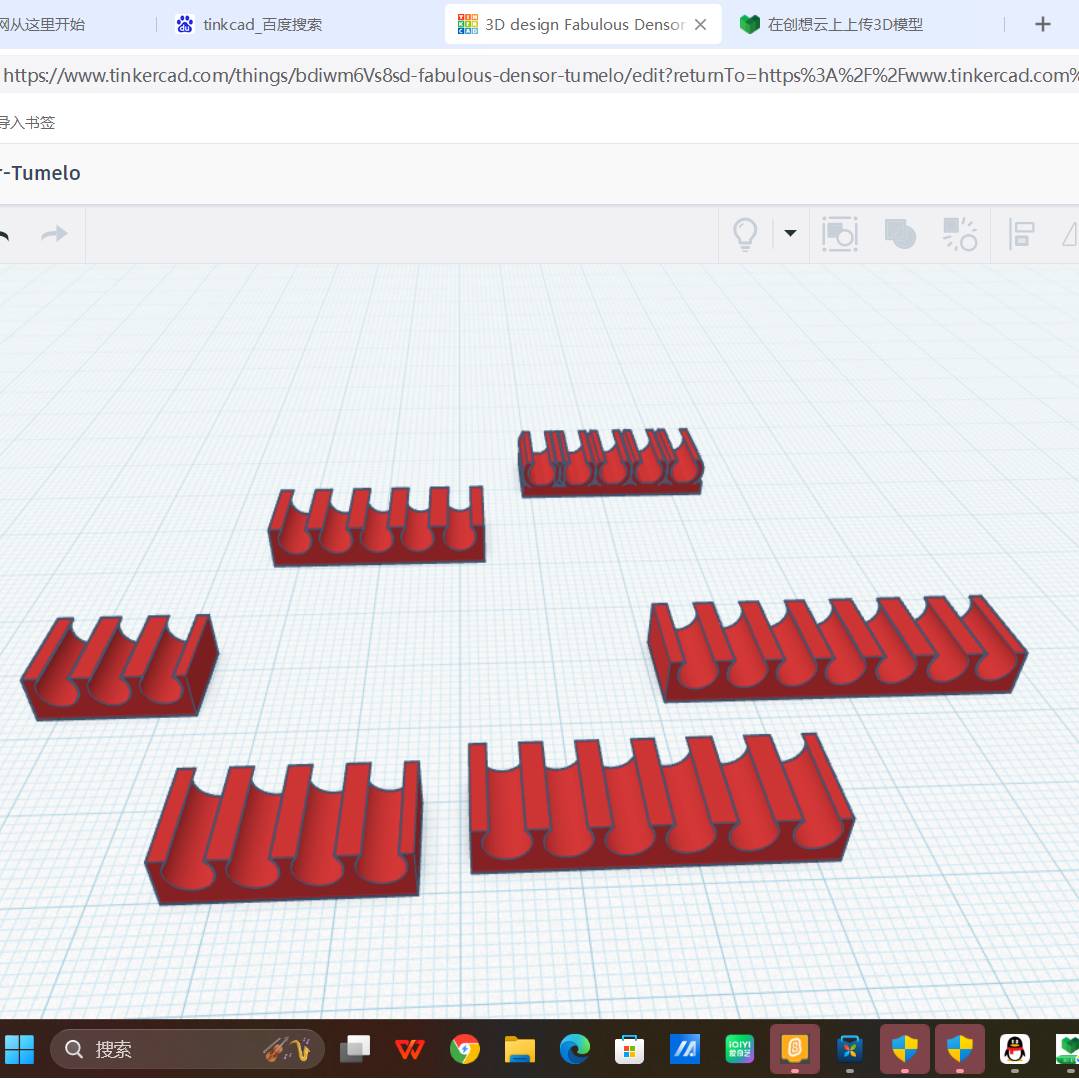Click the Group shapes icon
The width and height of the screenshot is (1079, 1079).
900,235
